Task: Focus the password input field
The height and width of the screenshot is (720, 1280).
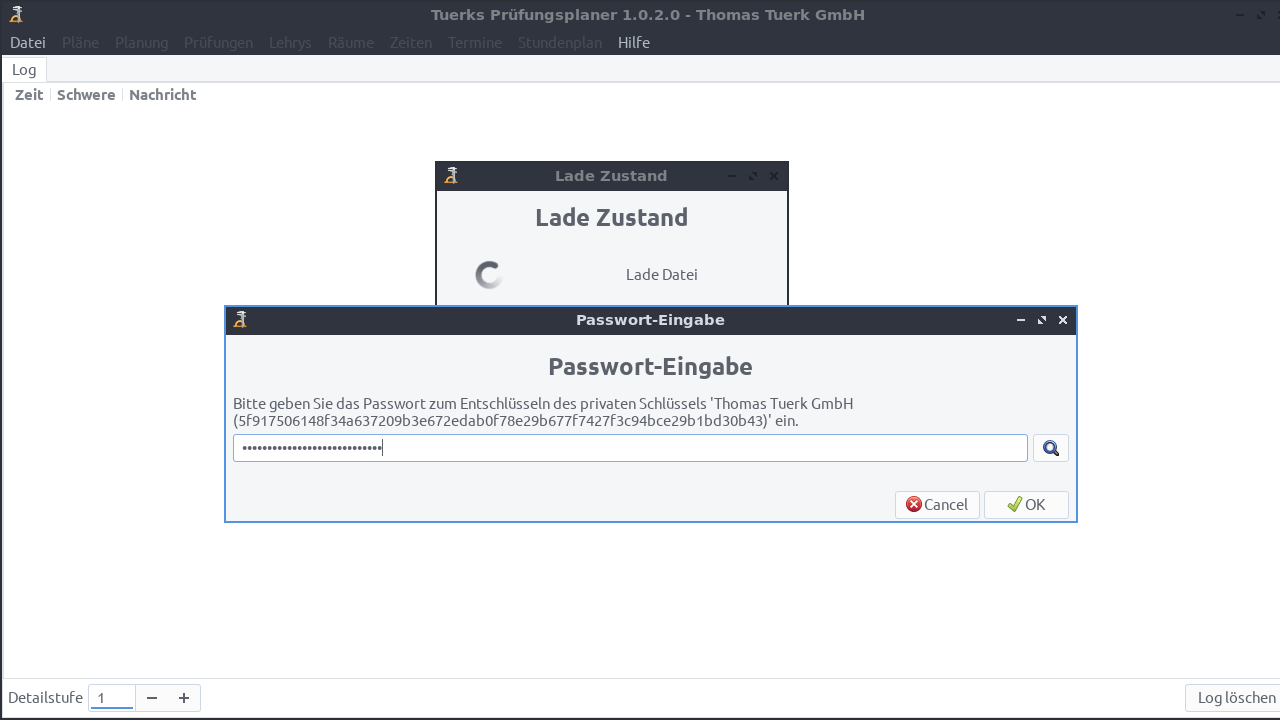Action: point(630,448)
